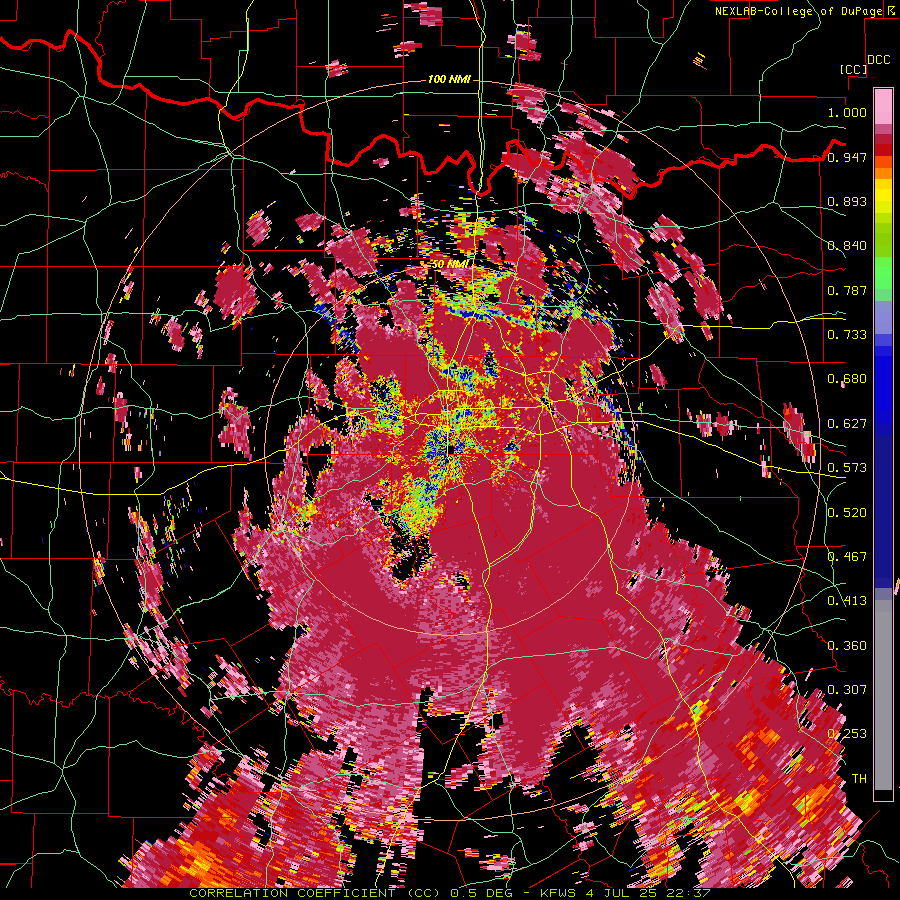This screenshot has height=900, width=900.
Task: Pick the bright green band on the color bar
Action: (x=883, y=273)
